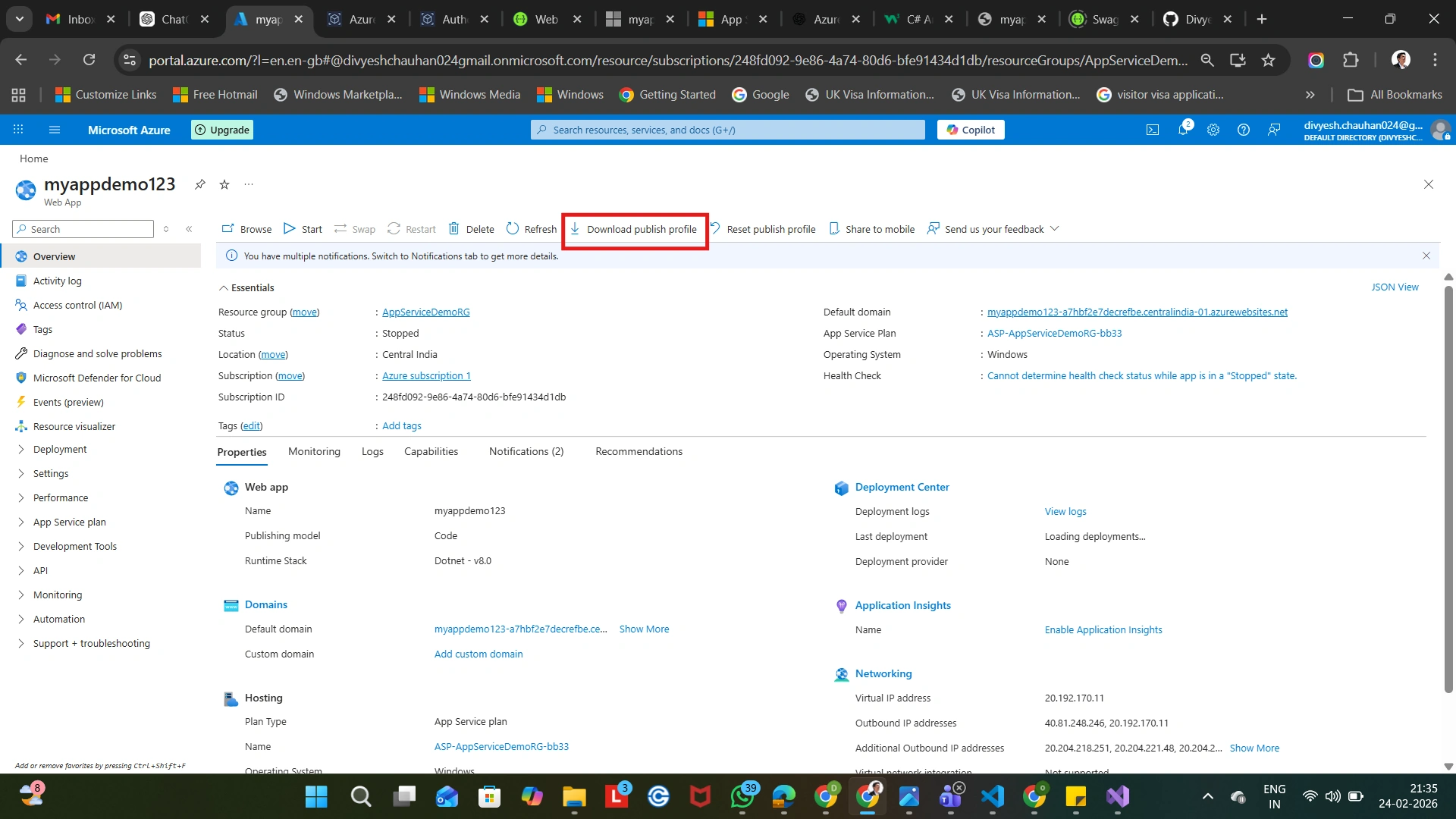Click the Add tags link
1456x819 pixels.
[402, 426]
